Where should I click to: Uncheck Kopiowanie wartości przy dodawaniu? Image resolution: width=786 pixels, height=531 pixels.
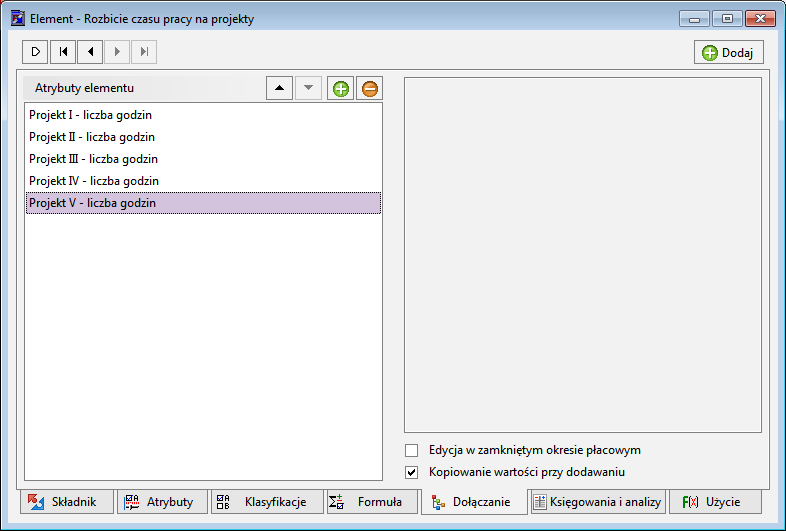(412, 472)
